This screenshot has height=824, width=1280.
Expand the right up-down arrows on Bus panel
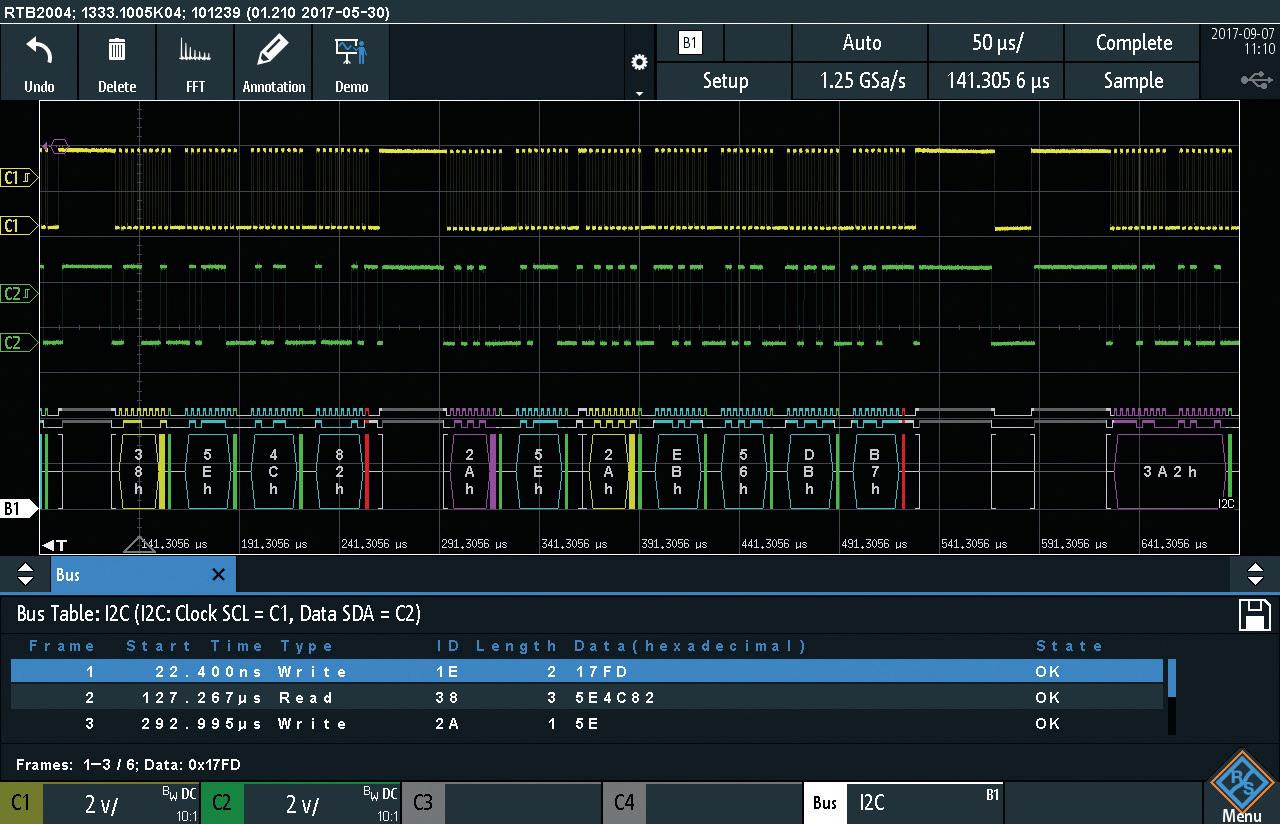coord(1255,575)
